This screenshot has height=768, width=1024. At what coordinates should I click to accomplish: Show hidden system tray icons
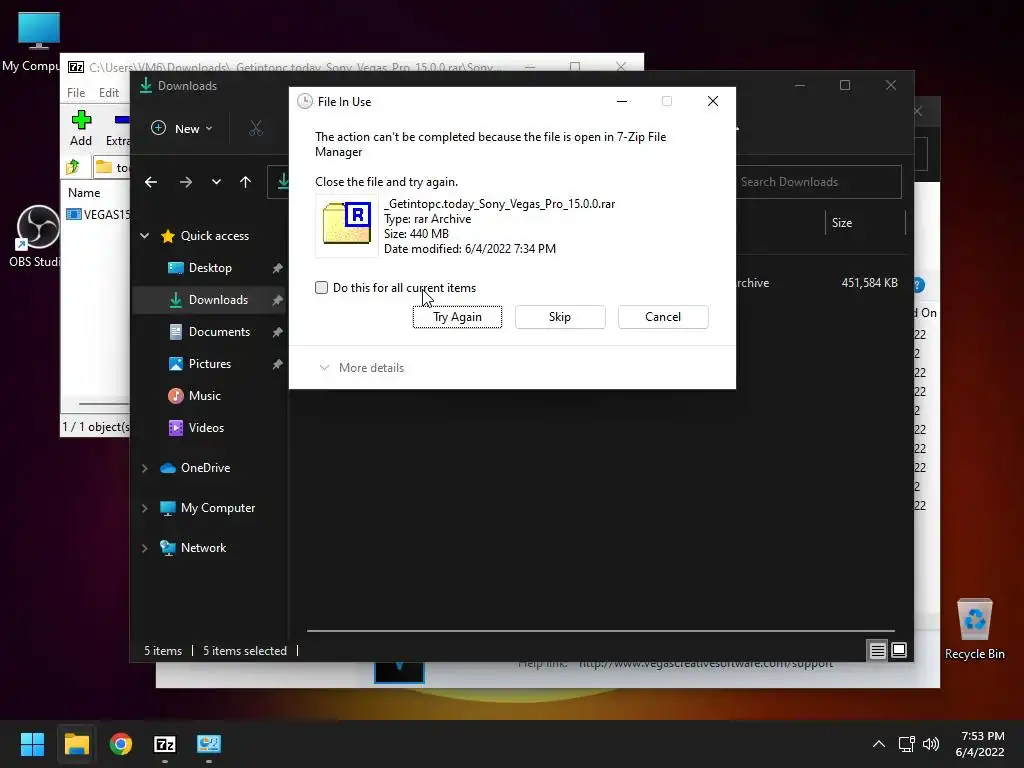(x=879, y=744)
